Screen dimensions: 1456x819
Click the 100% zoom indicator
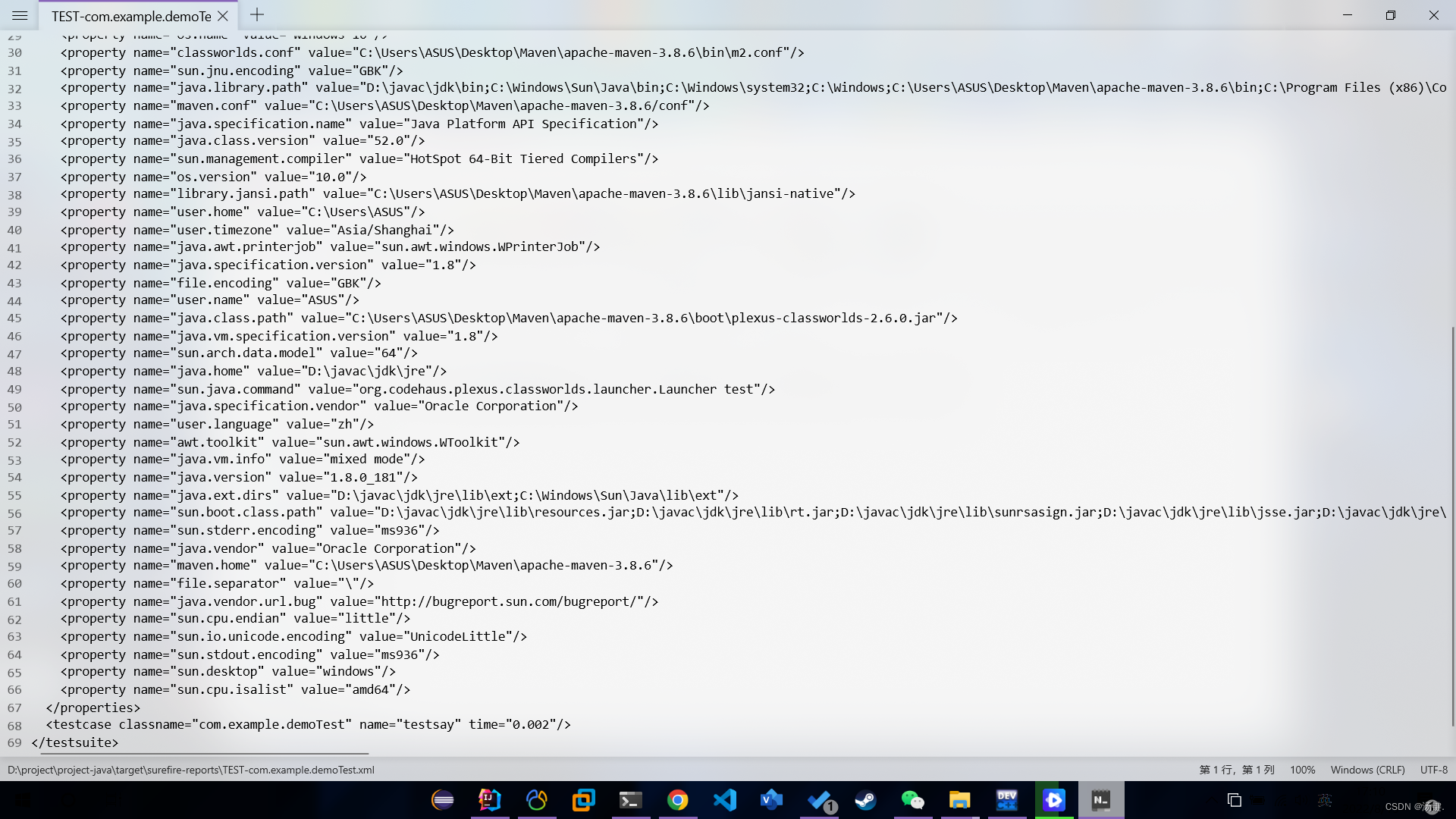1302,770
